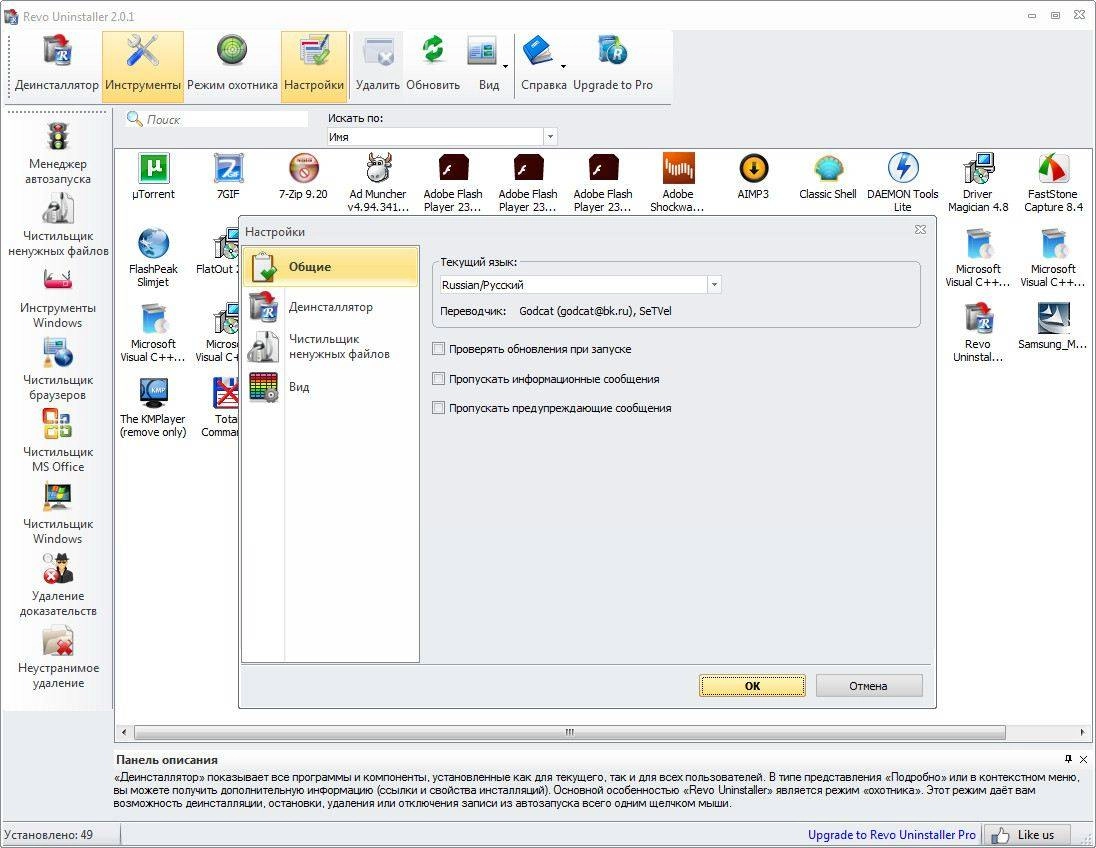Viewport: 1096px width, 848px height.
Task: Select The KMPlayer program
Action: [153, 408]
